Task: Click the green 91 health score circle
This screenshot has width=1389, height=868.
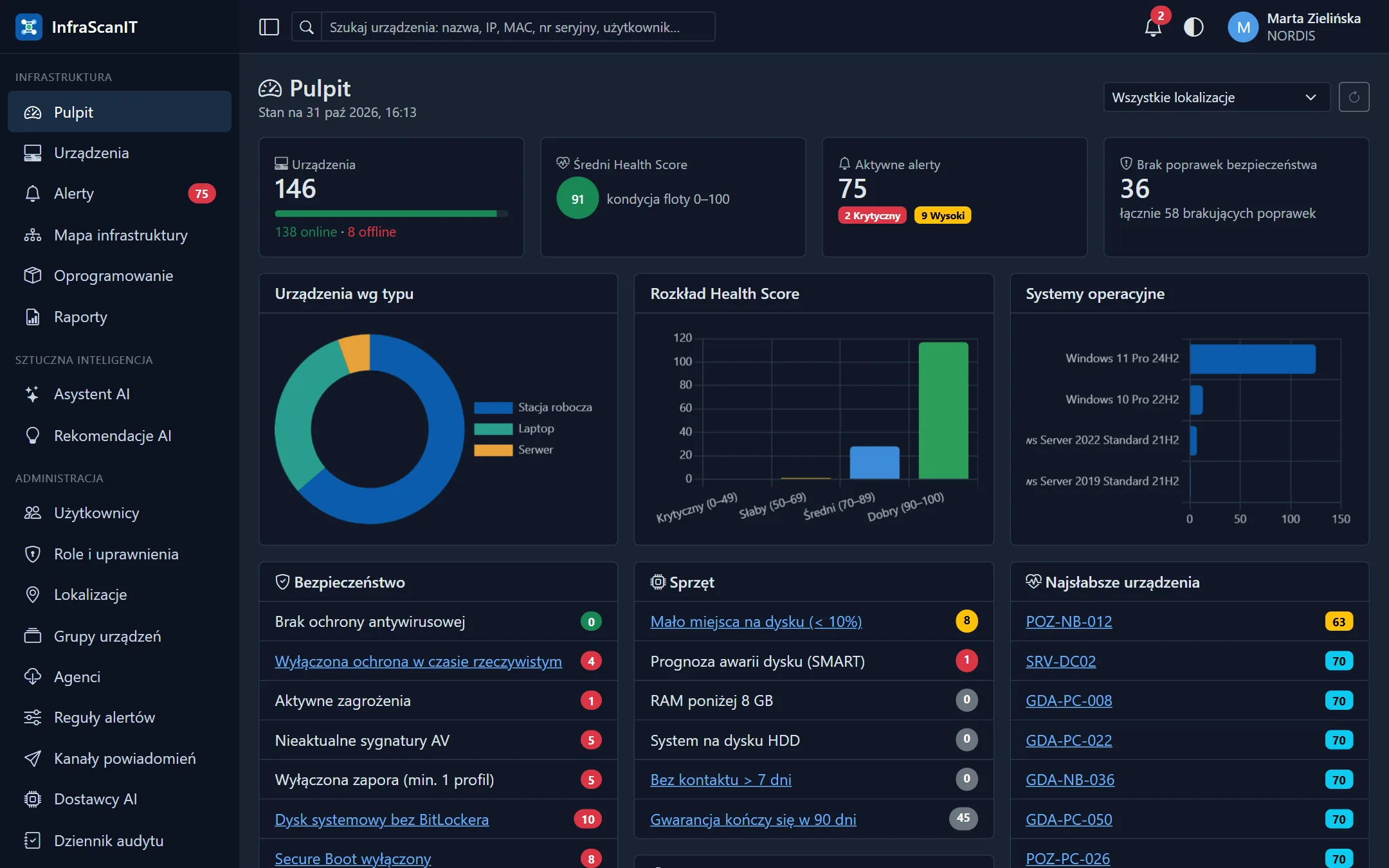Action: 577,199
